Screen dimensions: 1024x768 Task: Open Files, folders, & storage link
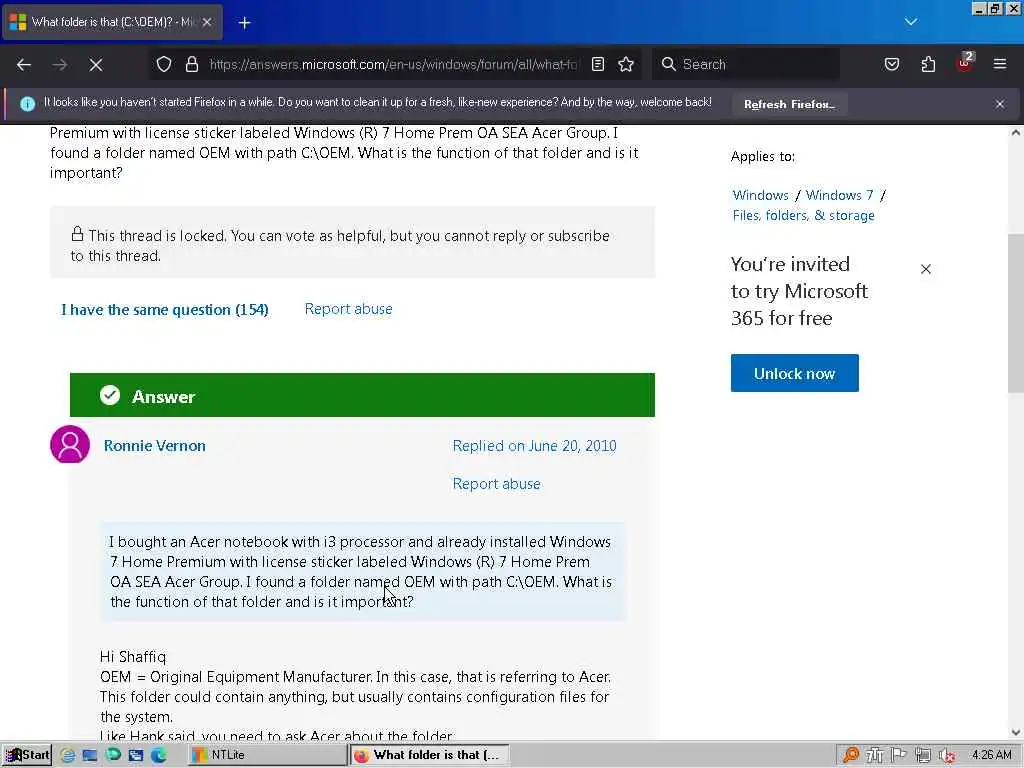coord(803,216)
